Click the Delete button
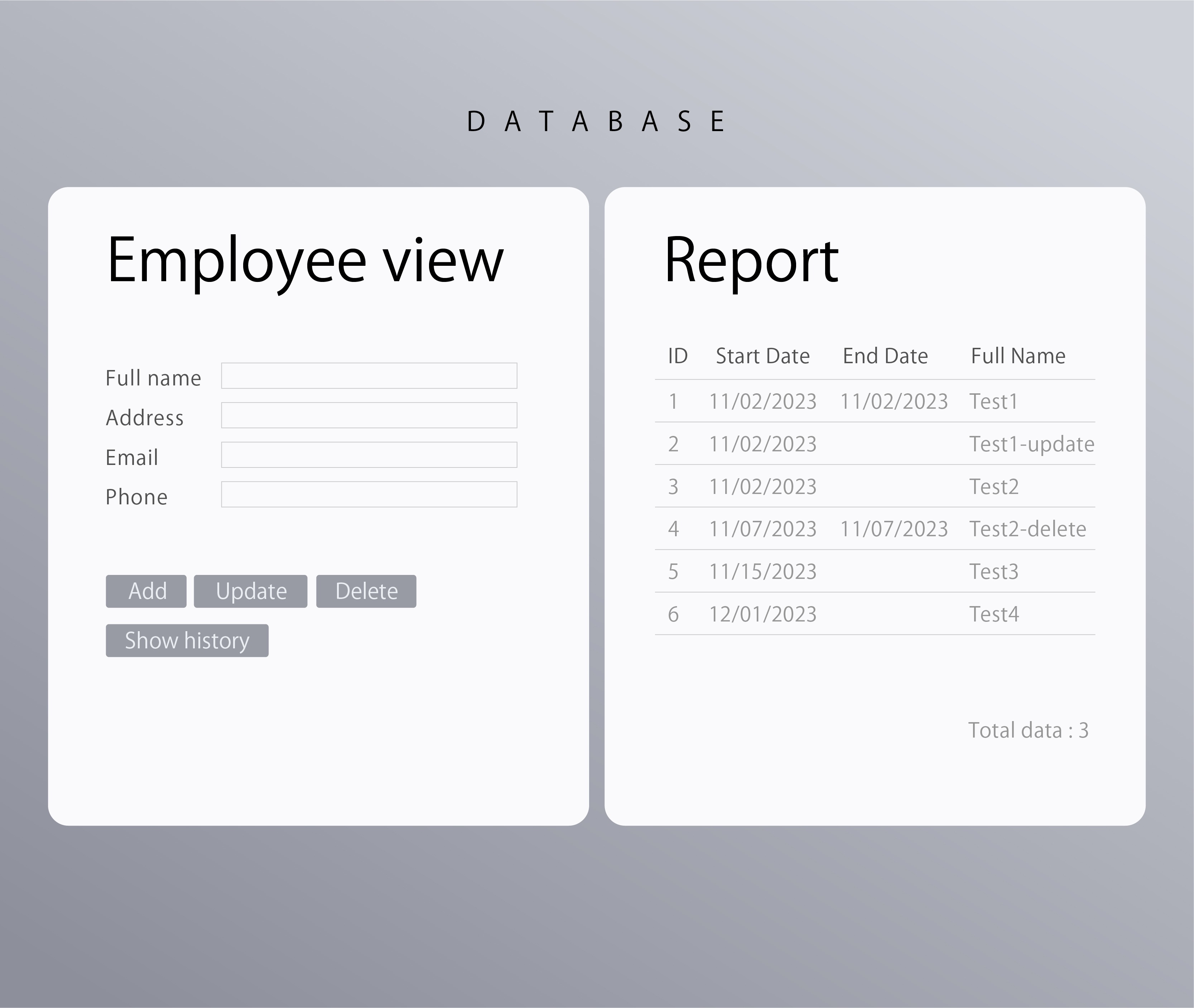1194x1008 pixels. coord(366,591)
